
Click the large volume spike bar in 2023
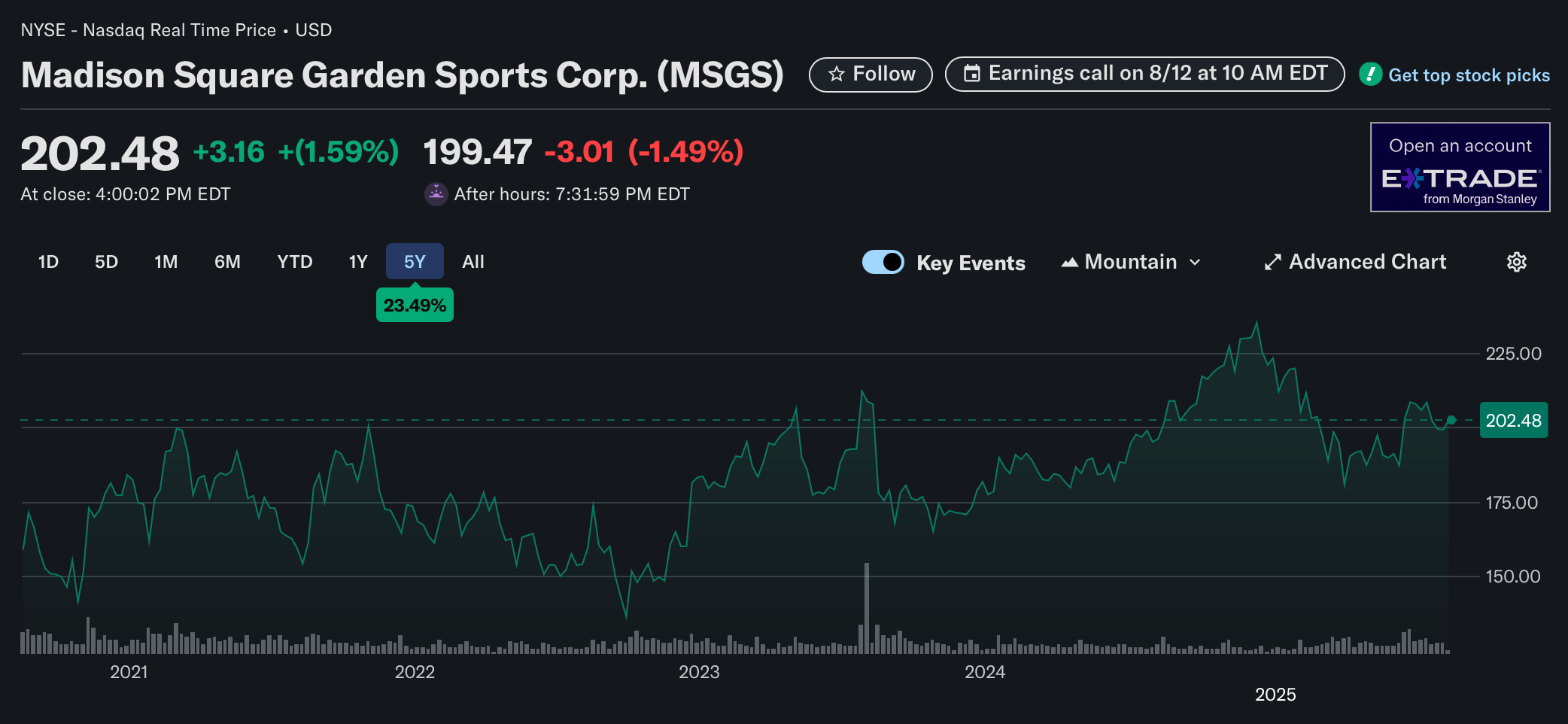(867, 607)
